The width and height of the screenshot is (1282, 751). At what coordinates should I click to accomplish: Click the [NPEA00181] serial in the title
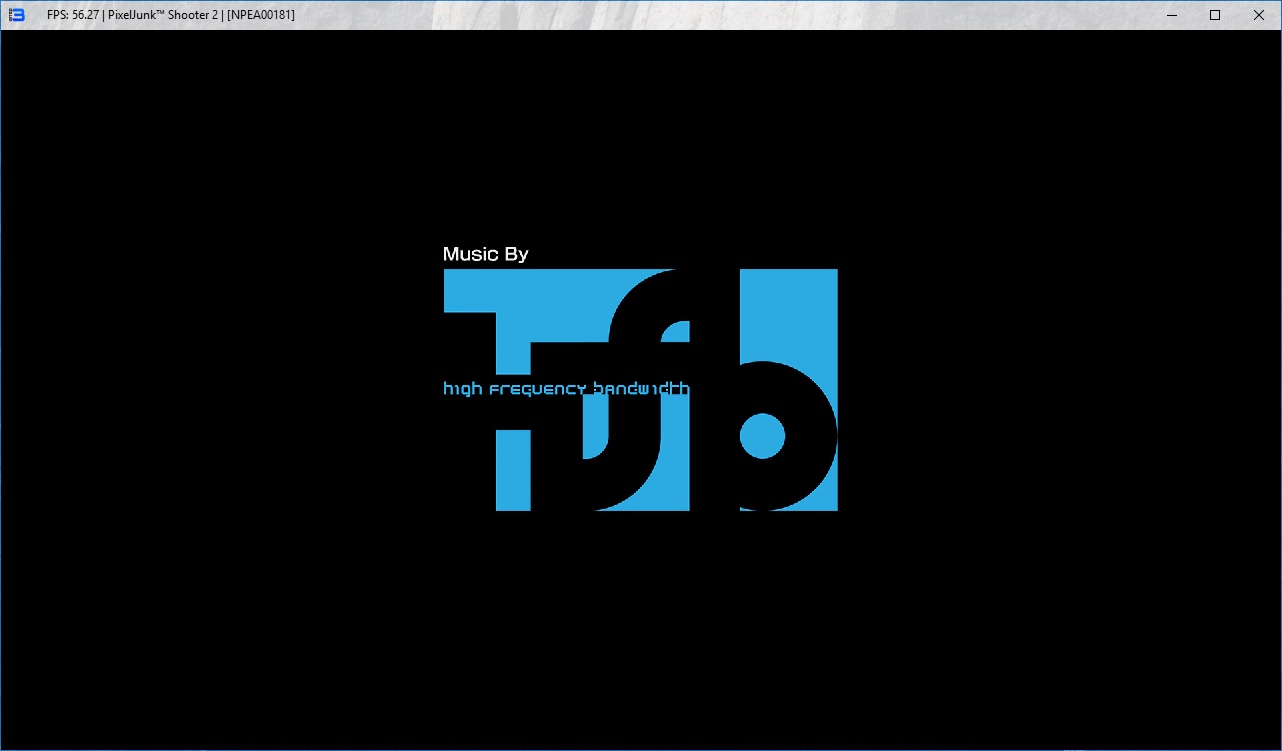pyautogui.click(x=260, y=15)
